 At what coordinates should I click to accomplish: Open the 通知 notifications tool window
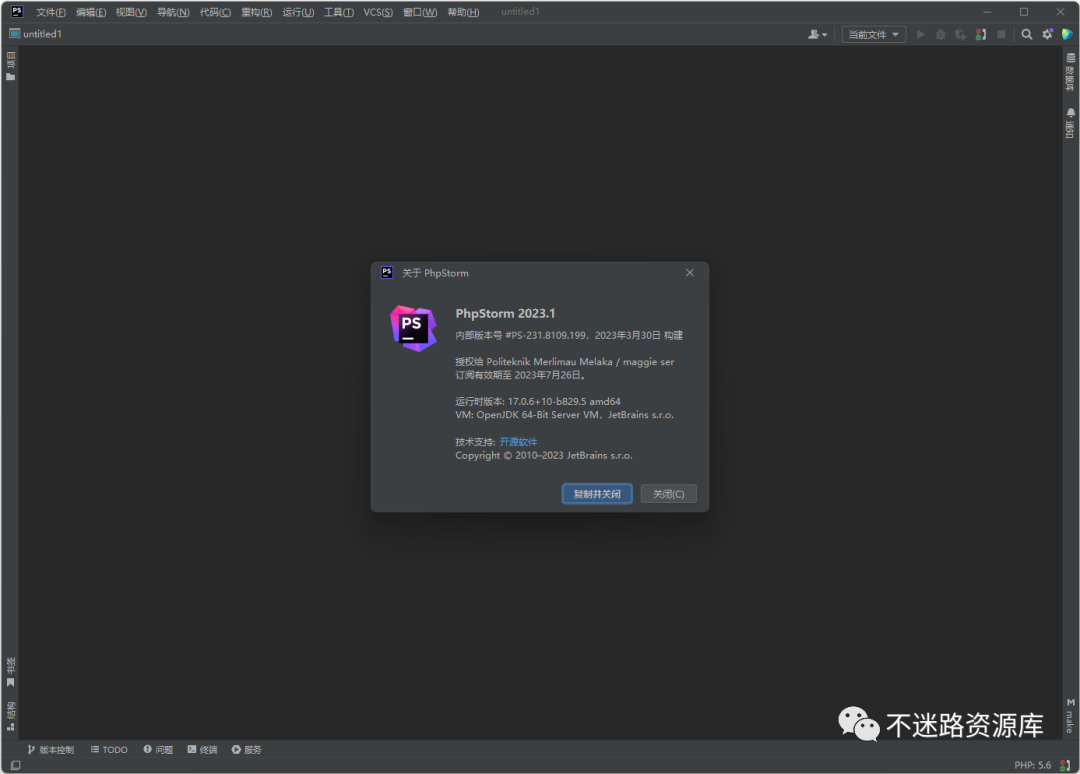[1070, 123]
